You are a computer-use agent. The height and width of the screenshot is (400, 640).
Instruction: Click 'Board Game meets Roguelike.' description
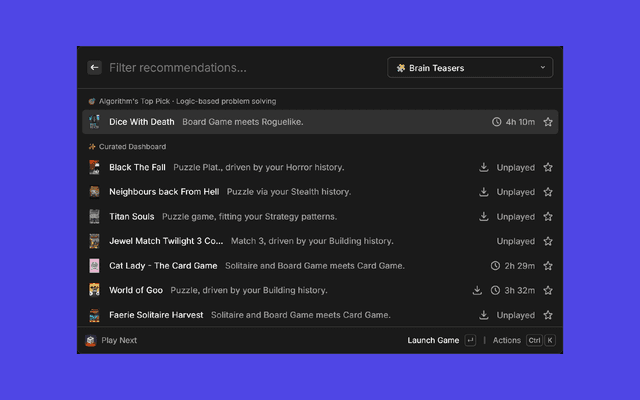tap(243, 122)
